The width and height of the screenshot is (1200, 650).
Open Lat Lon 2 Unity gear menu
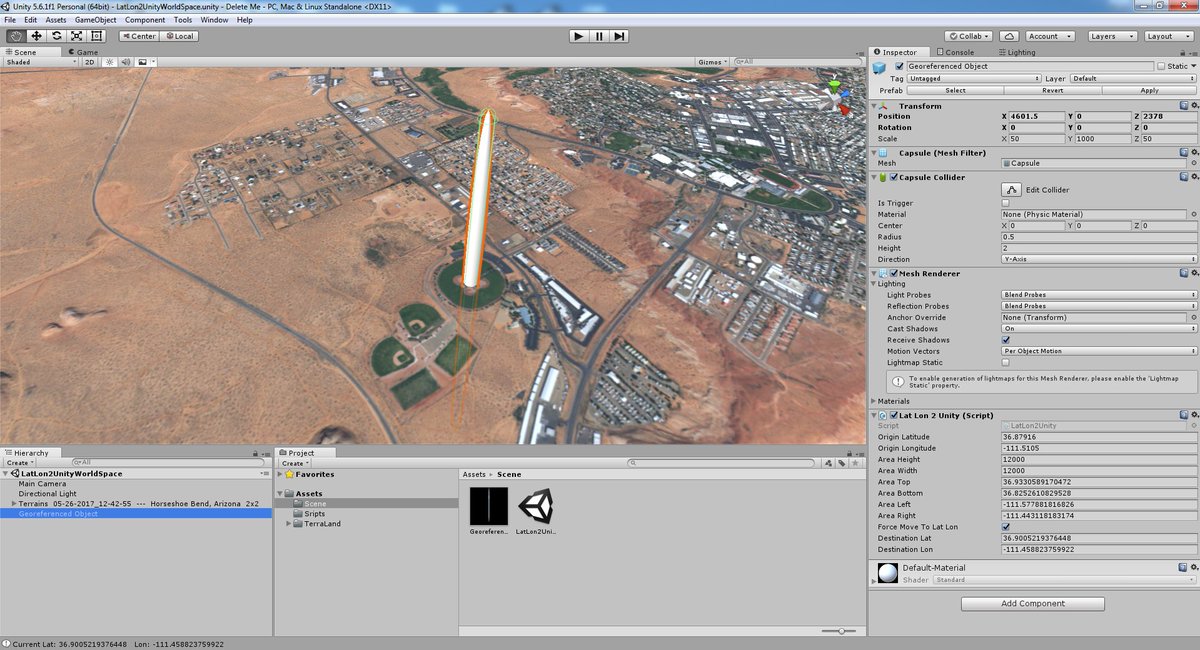pyautogui.click(x=1193, y=414)
